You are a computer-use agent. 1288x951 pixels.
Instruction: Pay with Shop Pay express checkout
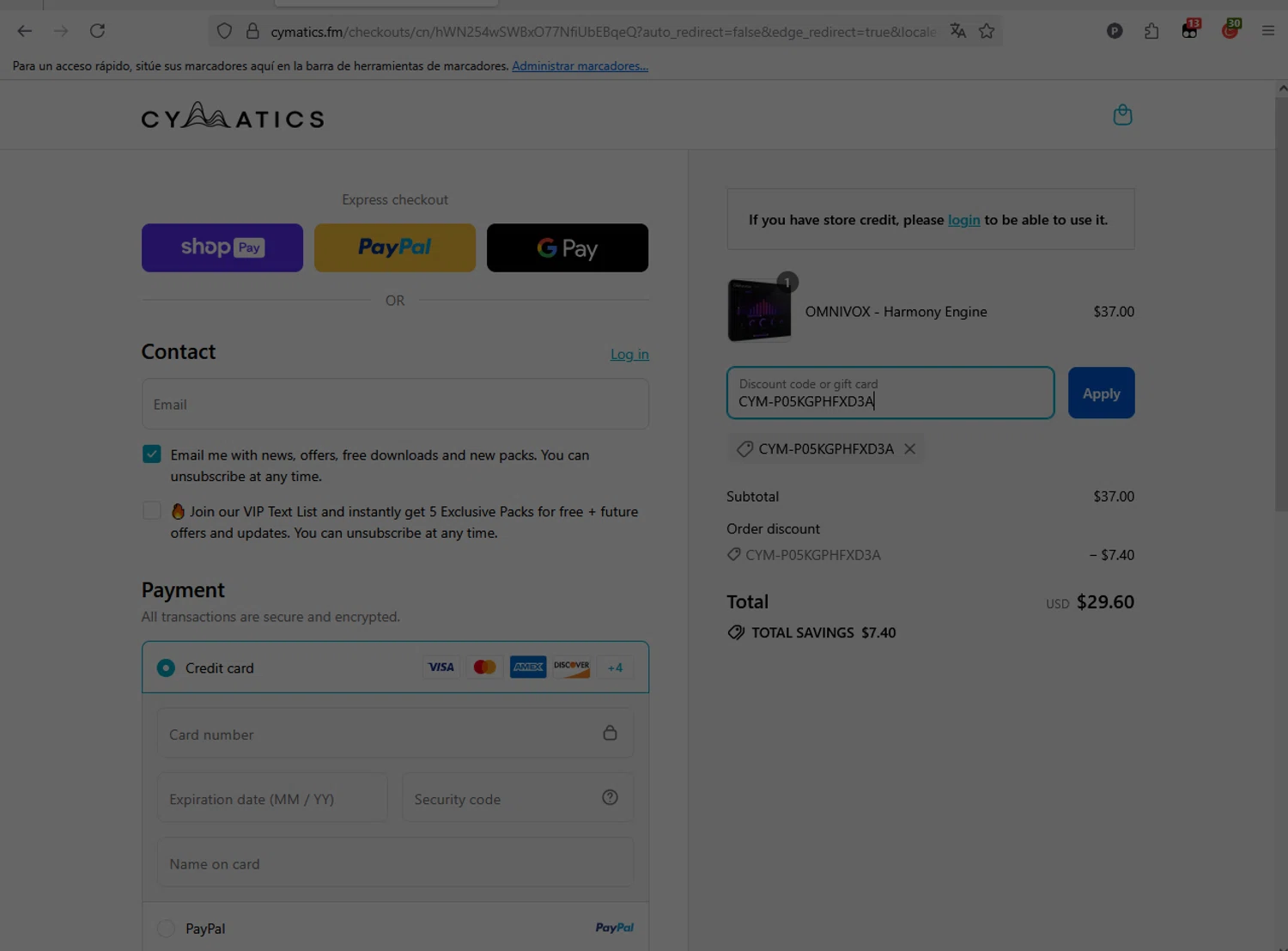click(x=222, y=248)
